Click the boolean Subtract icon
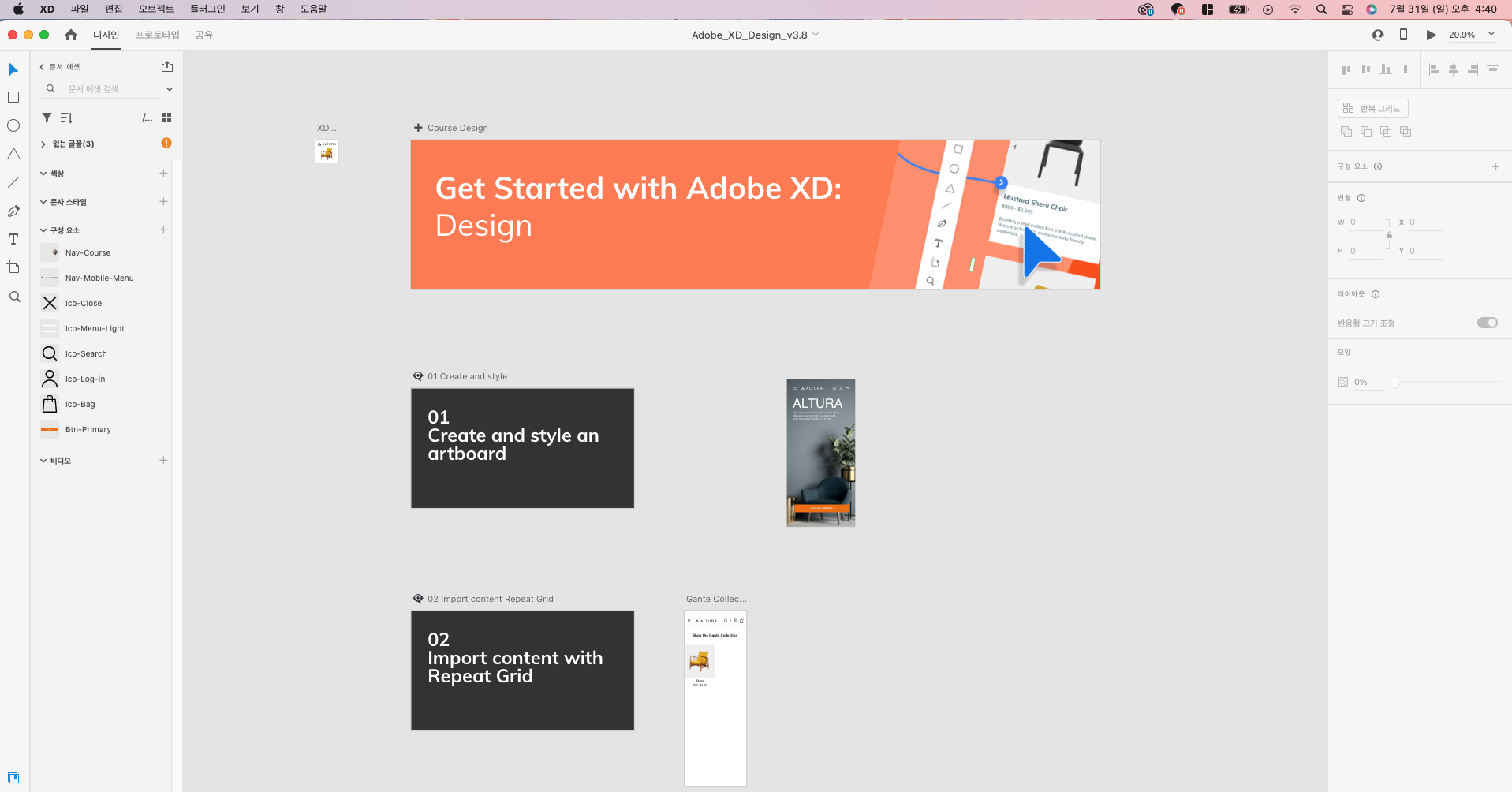Image resolution: width=1512 pixels, height=792 pixels. [1366, 132]
